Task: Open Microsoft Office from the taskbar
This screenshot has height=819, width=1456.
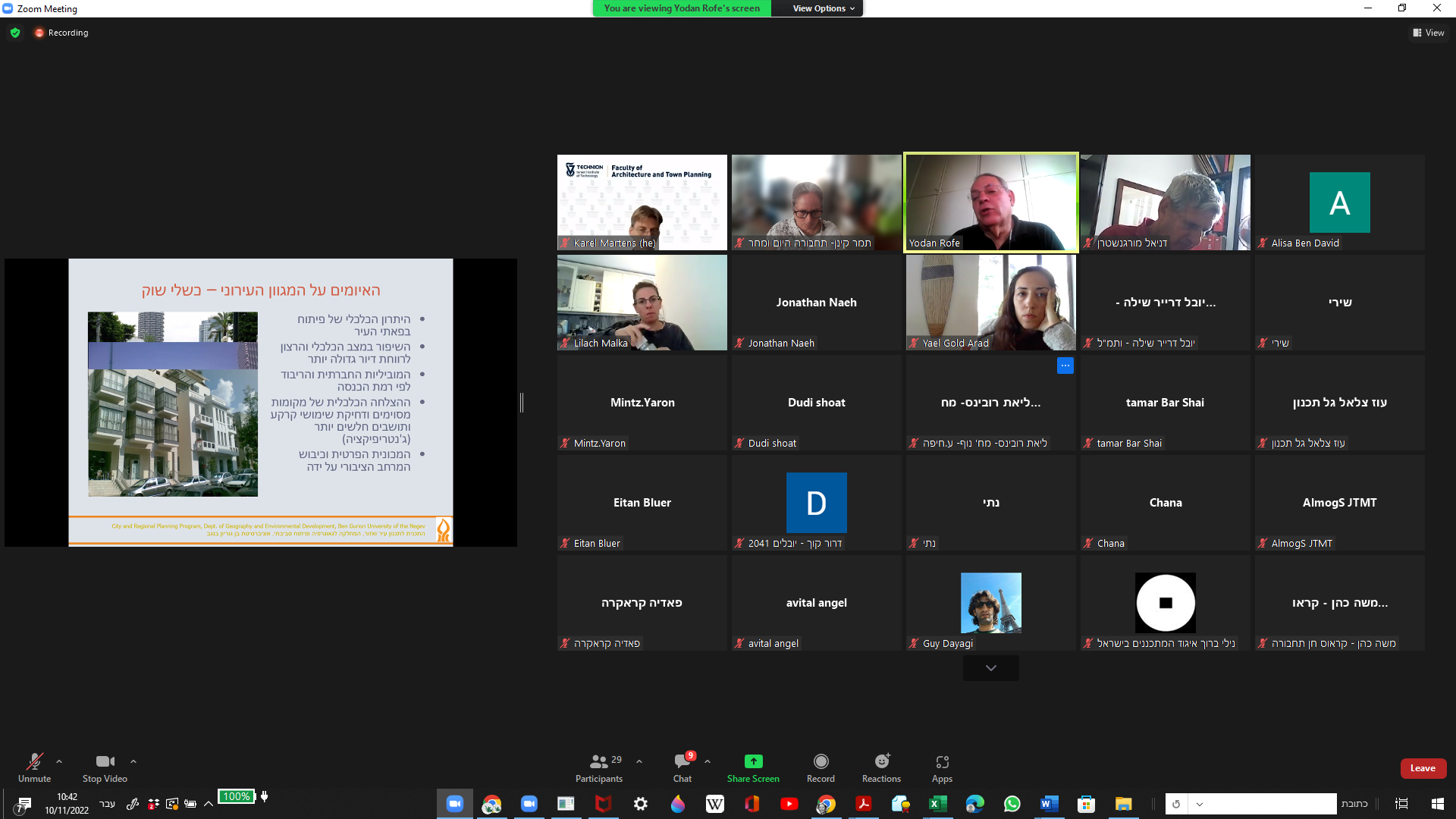Action: click(x=752, y=804)
